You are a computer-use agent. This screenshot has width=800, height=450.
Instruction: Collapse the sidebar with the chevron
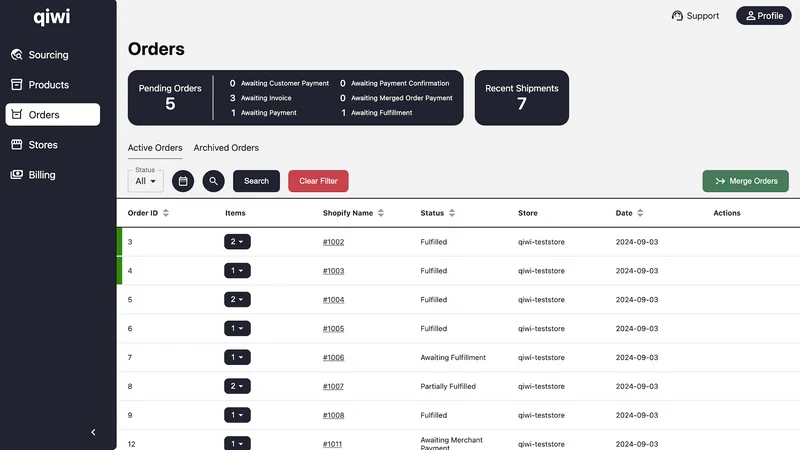point(93,432)
